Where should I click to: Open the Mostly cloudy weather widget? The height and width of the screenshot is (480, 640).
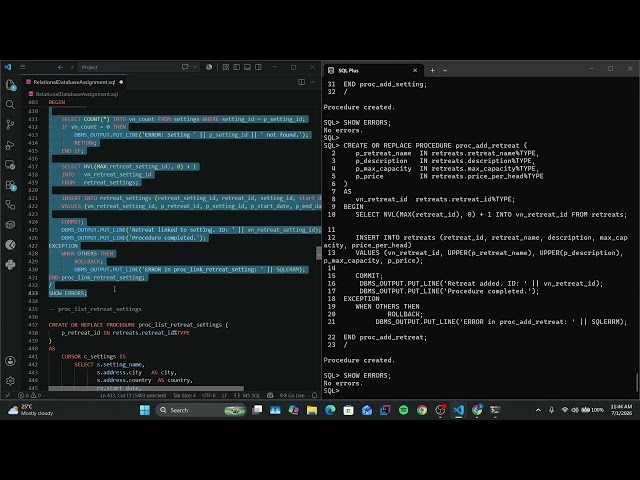[x=31, y=410]
